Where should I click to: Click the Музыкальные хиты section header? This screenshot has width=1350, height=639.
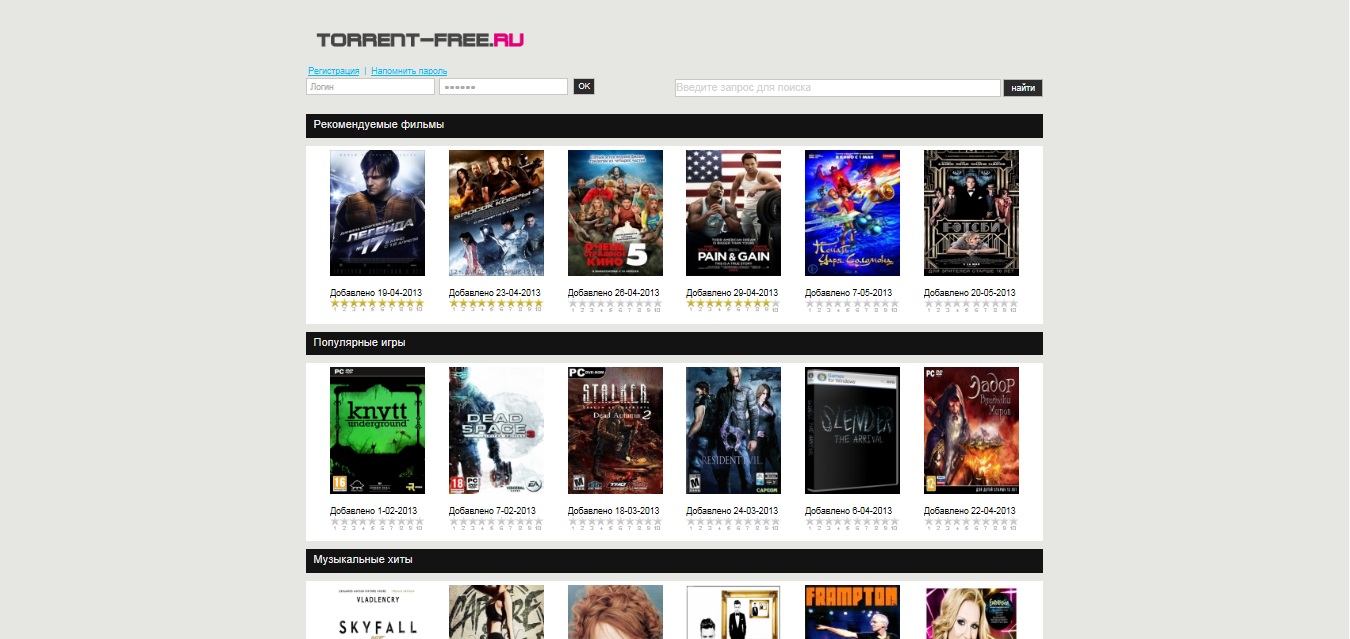click(x=674, y=560)
